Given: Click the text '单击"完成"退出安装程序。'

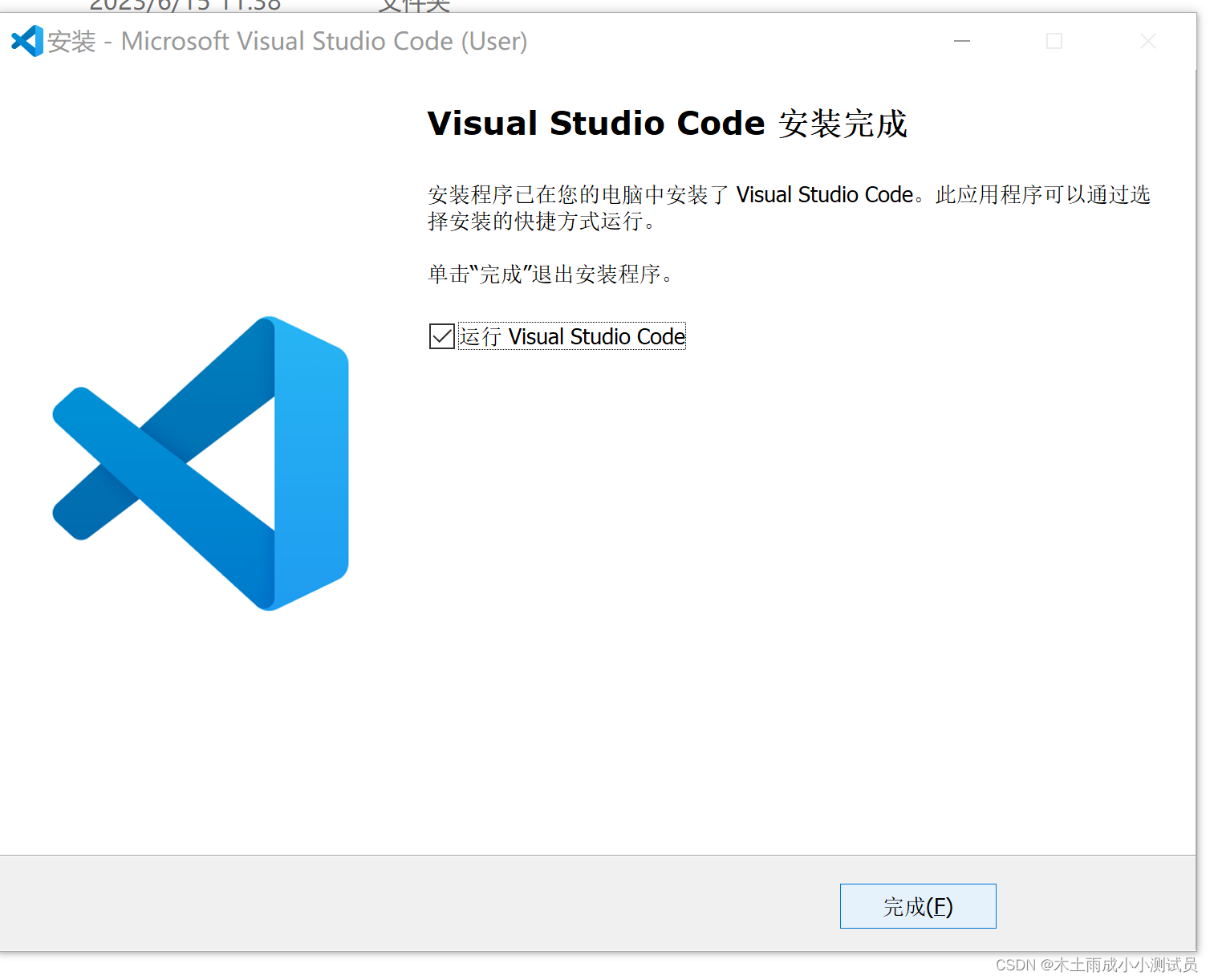Looking at the screenshot, I should point(552,274).
